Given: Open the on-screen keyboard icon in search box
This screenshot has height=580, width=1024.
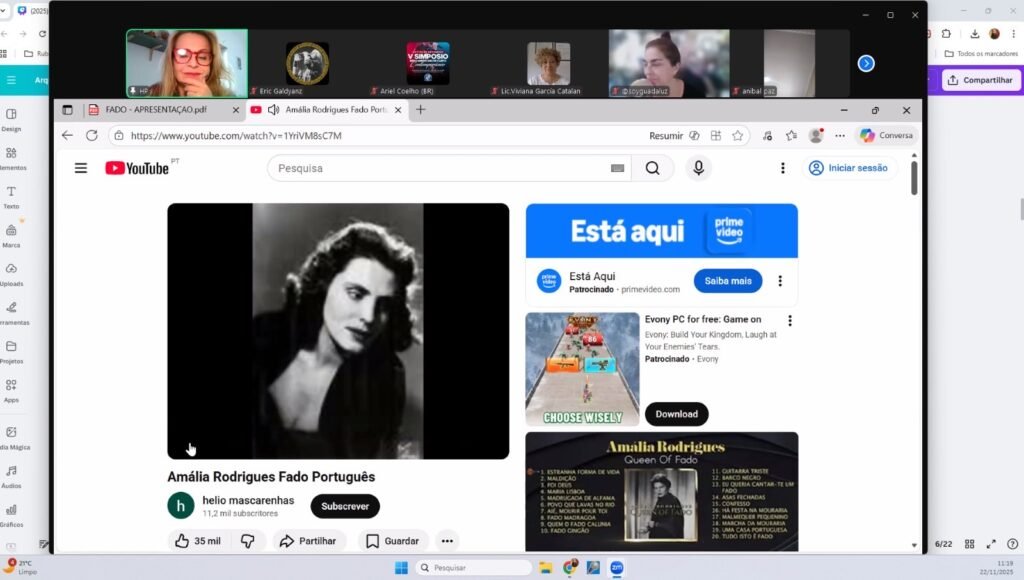Looking at the screenshot, I should [617, 169].
